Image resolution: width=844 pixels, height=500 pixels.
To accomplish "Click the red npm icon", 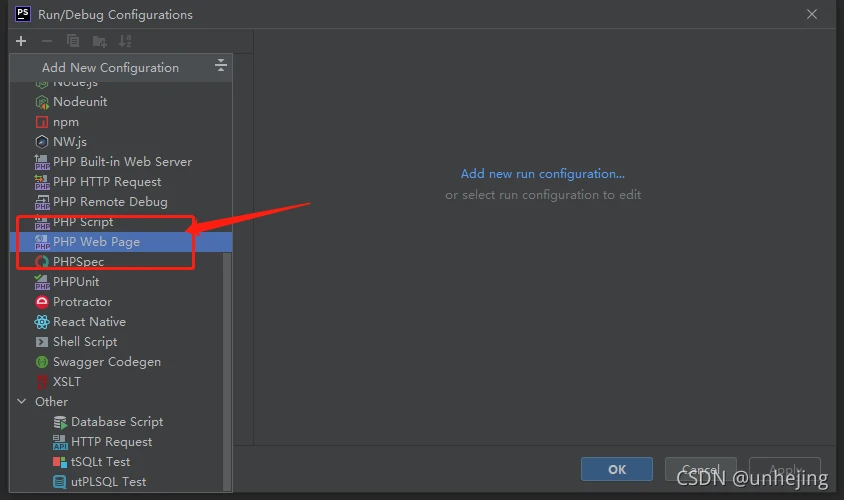I will click(42, 122).
